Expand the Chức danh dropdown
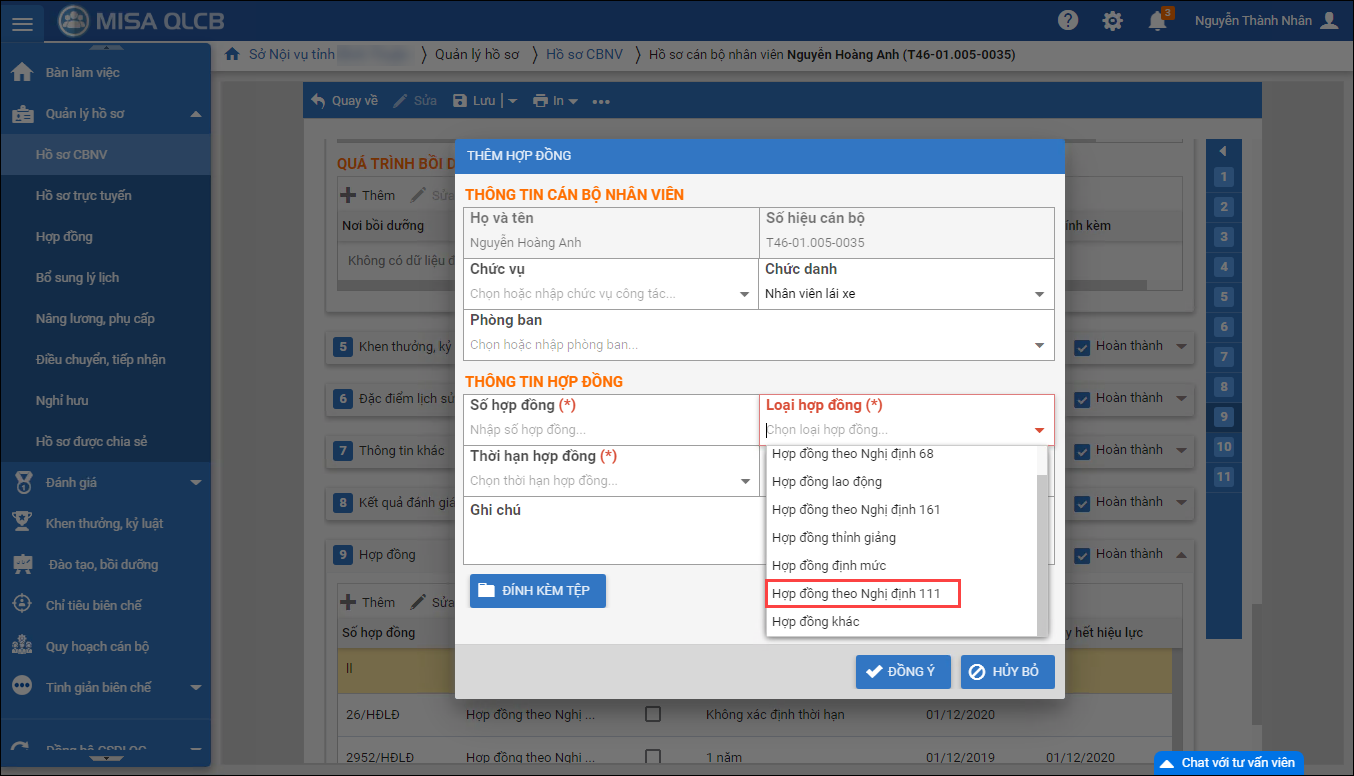Screen dimensions: 1354x776 click(x=1040, y=295)
